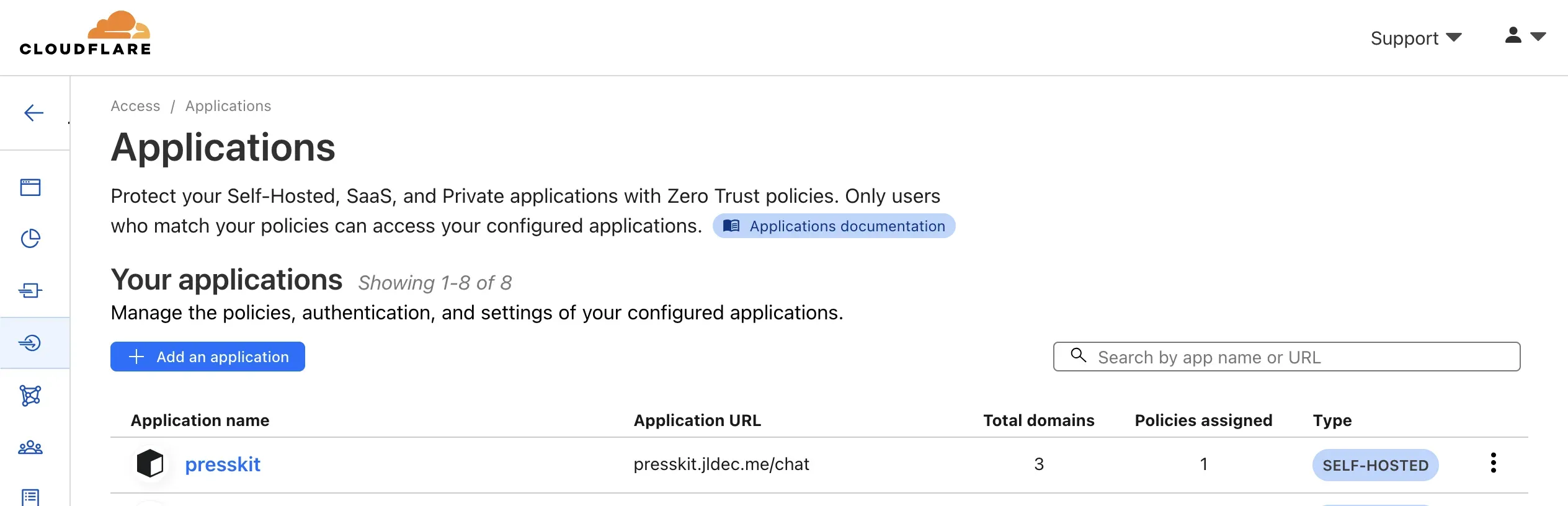
Task: Click Applications breadcrumb link
Action: click(x=228, y=106)
